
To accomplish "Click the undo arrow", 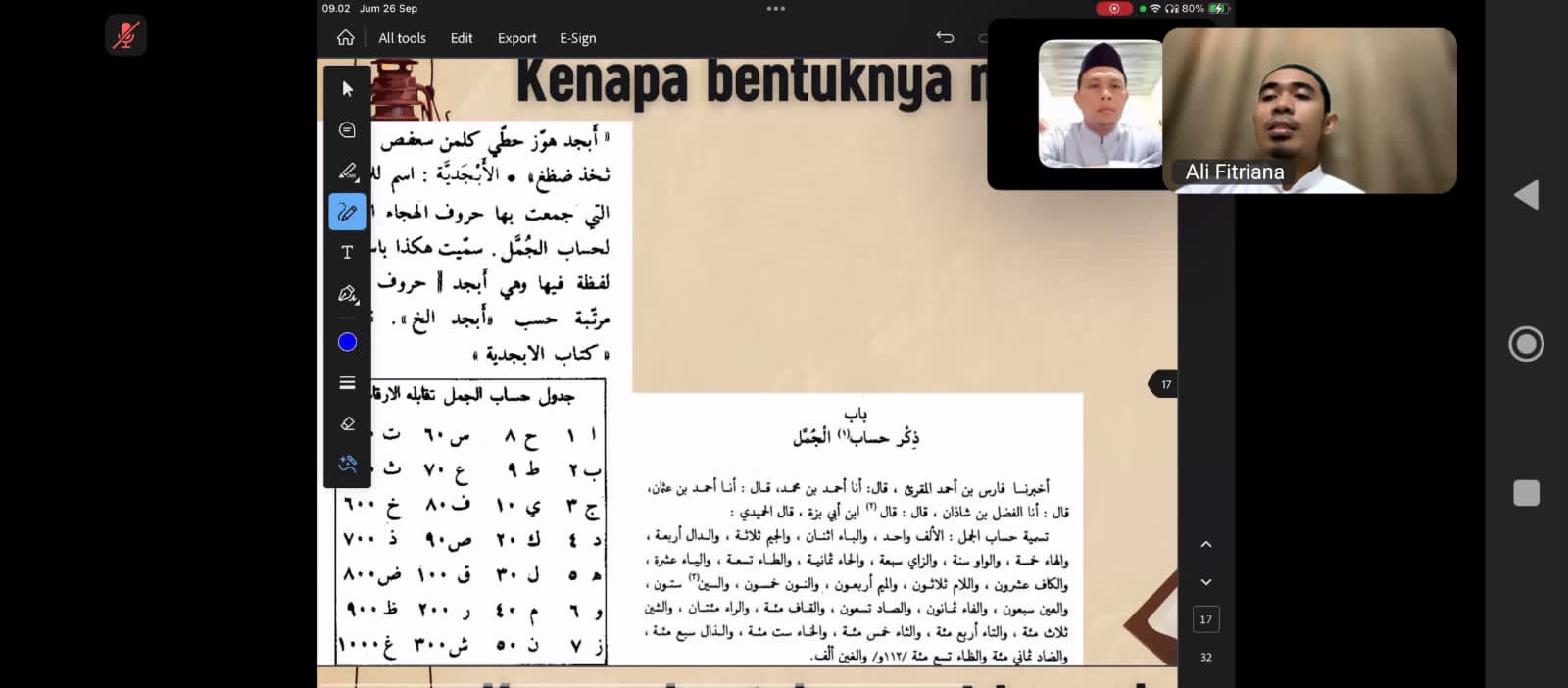I will coord(945,37).
